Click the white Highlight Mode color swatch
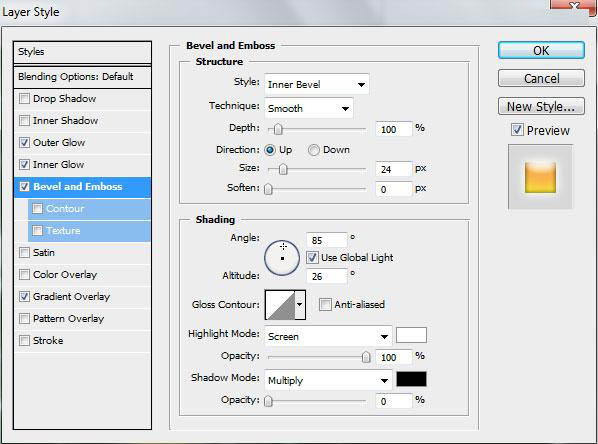Screen dimensions: 598x444 (x=411, y=335)
